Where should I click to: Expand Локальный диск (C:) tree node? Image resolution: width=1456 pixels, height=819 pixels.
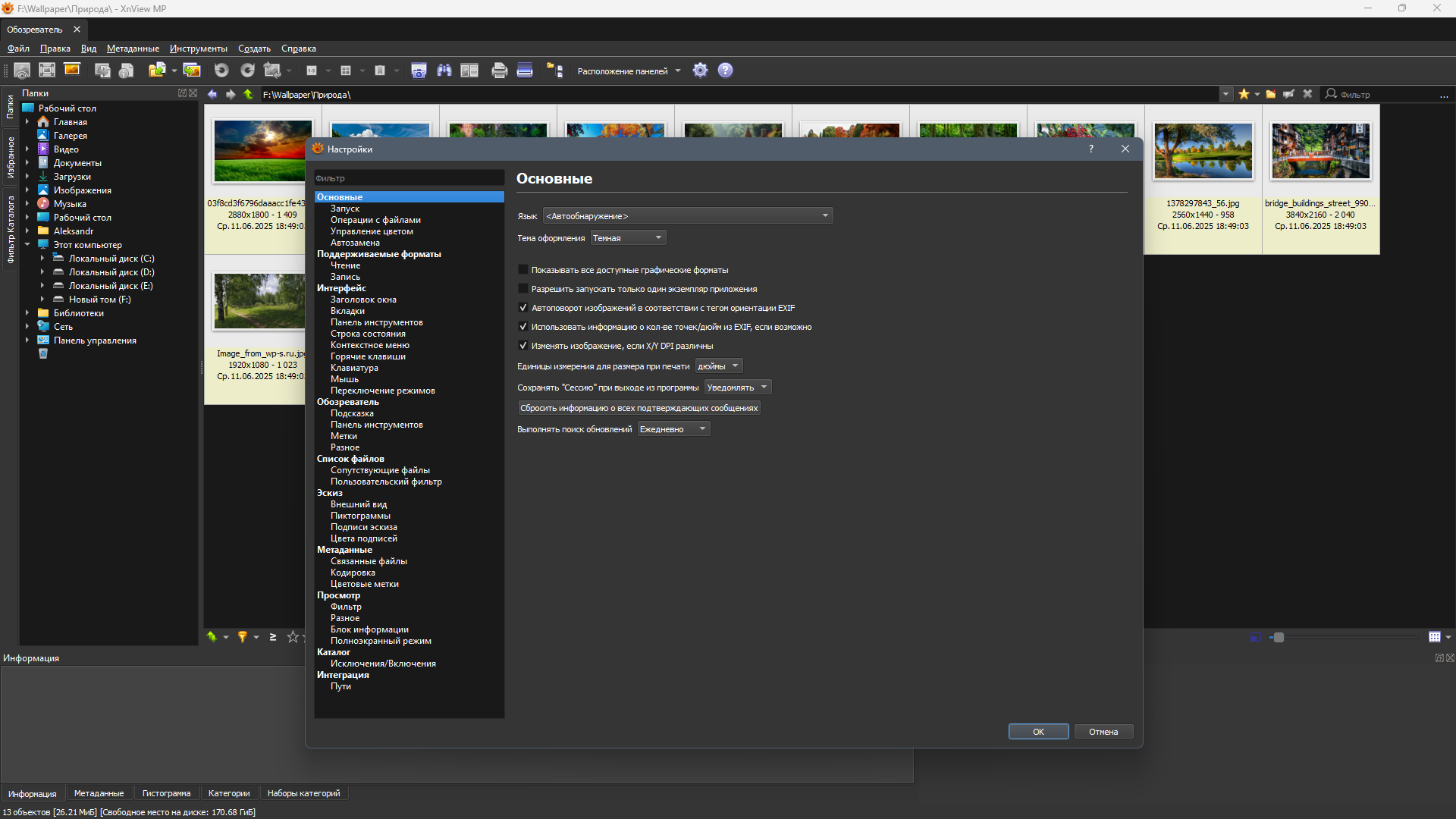point(42,259)
